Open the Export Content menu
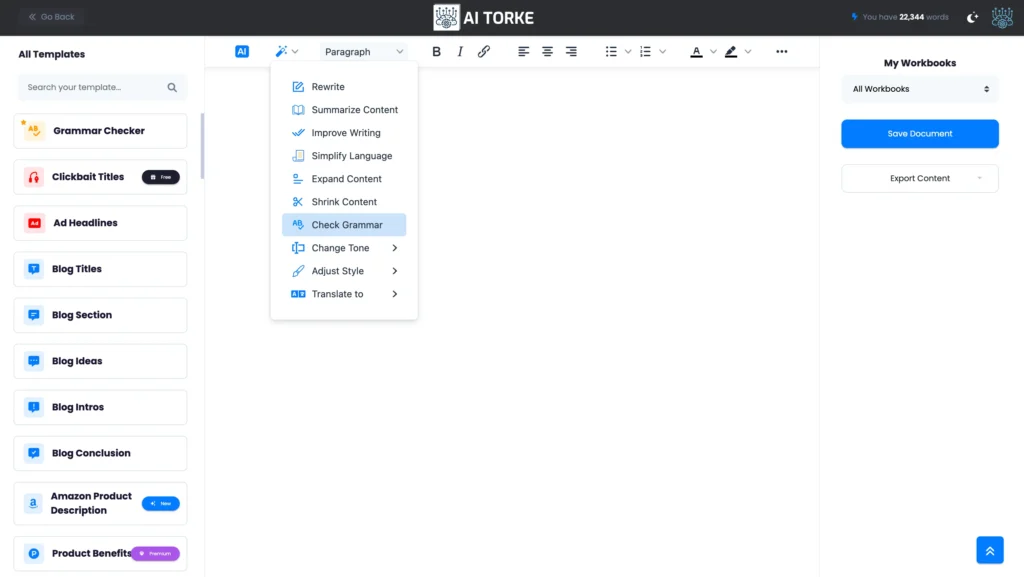Viewport: 1024px width, 577px height. pyautogui.click(x=918, y=178)
